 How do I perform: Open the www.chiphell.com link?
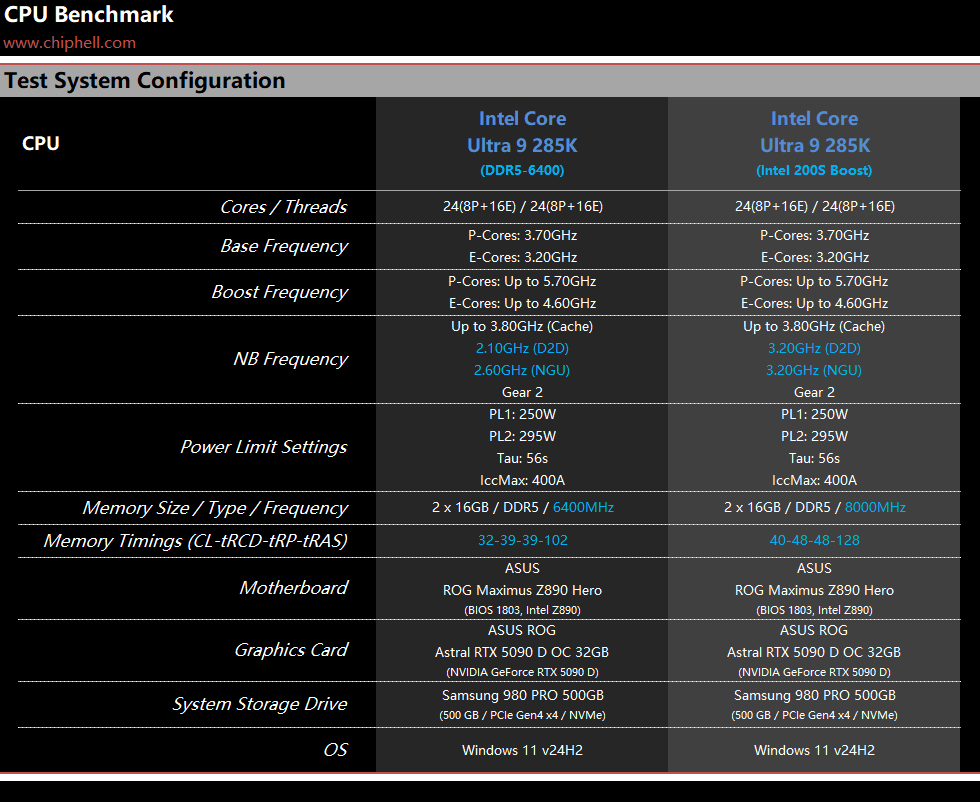(x=69, y=43)
